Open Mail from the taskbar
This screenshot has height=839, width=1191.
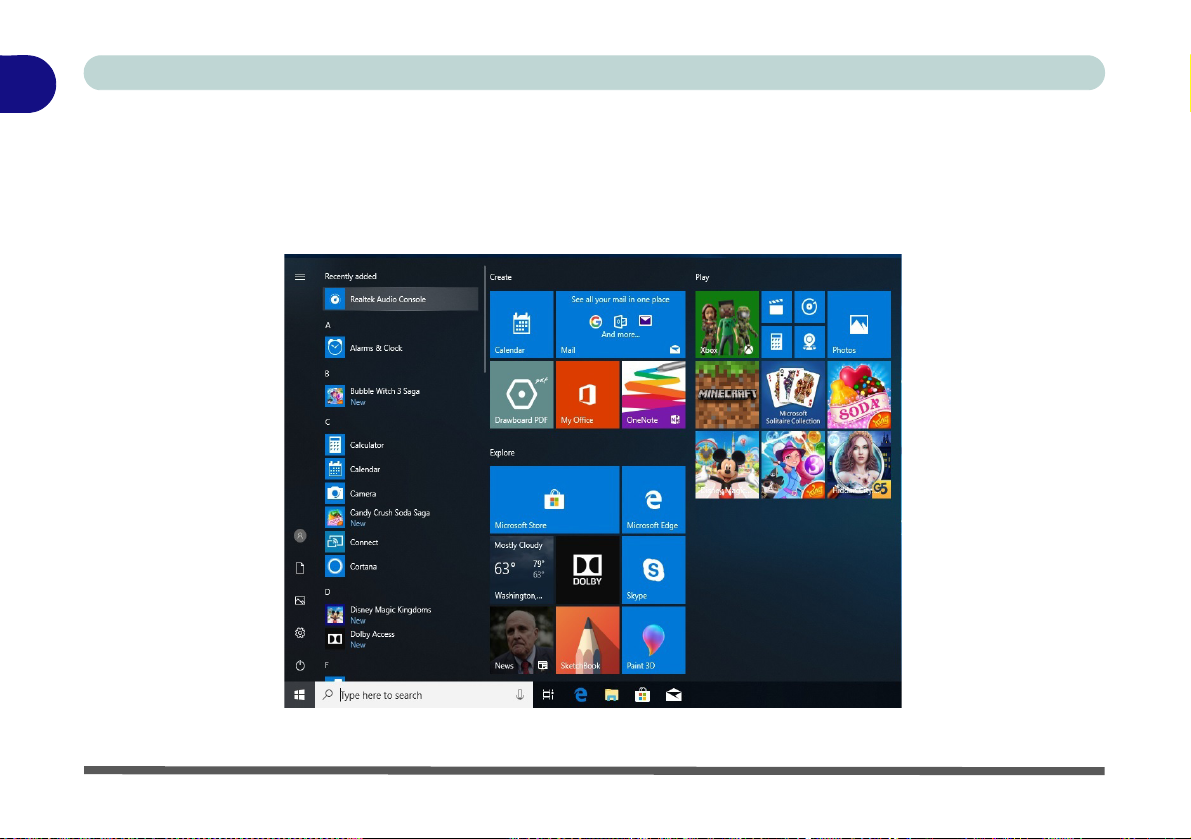point(674,695)
